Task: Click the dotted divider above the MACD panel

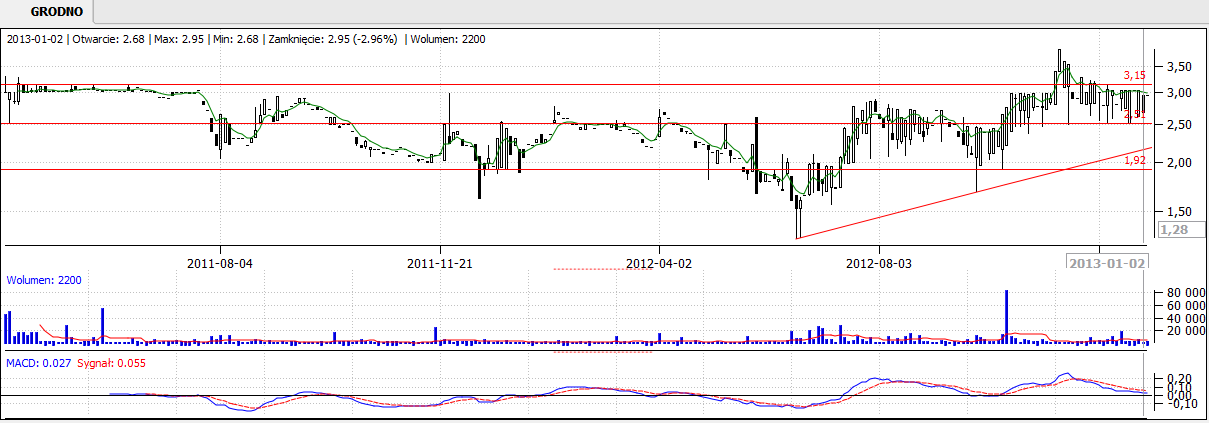Action: click(x=602, y=352)
